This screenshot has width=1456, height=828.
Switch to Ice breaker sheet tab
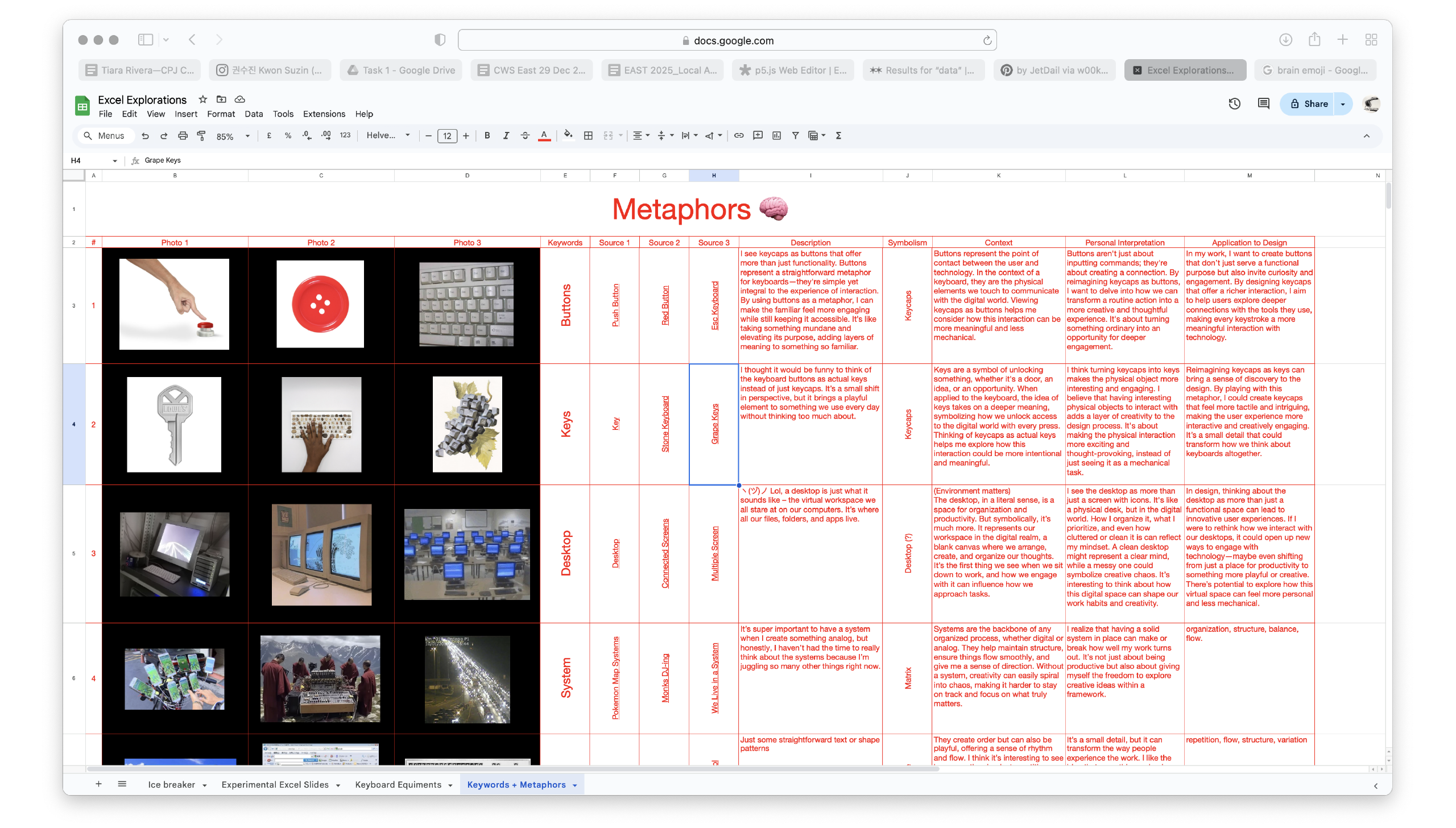click(x=171, y=785)
